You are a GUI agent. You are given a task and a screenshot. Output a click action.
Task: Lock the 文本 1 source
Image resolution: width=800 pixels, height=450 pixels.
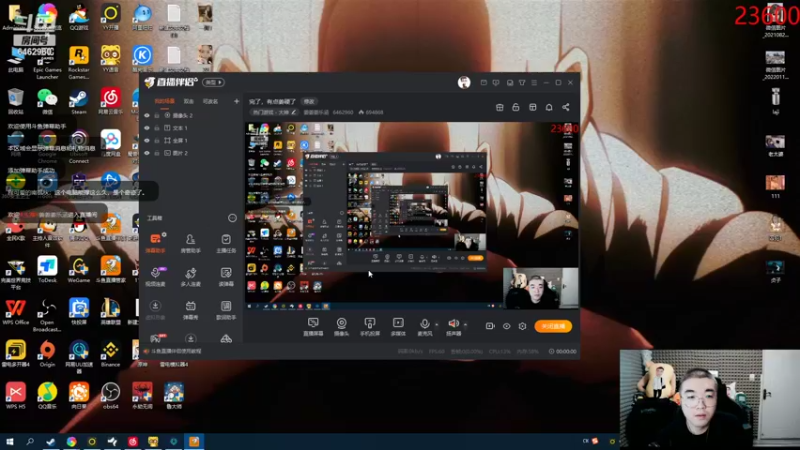[x=157, y=128]
